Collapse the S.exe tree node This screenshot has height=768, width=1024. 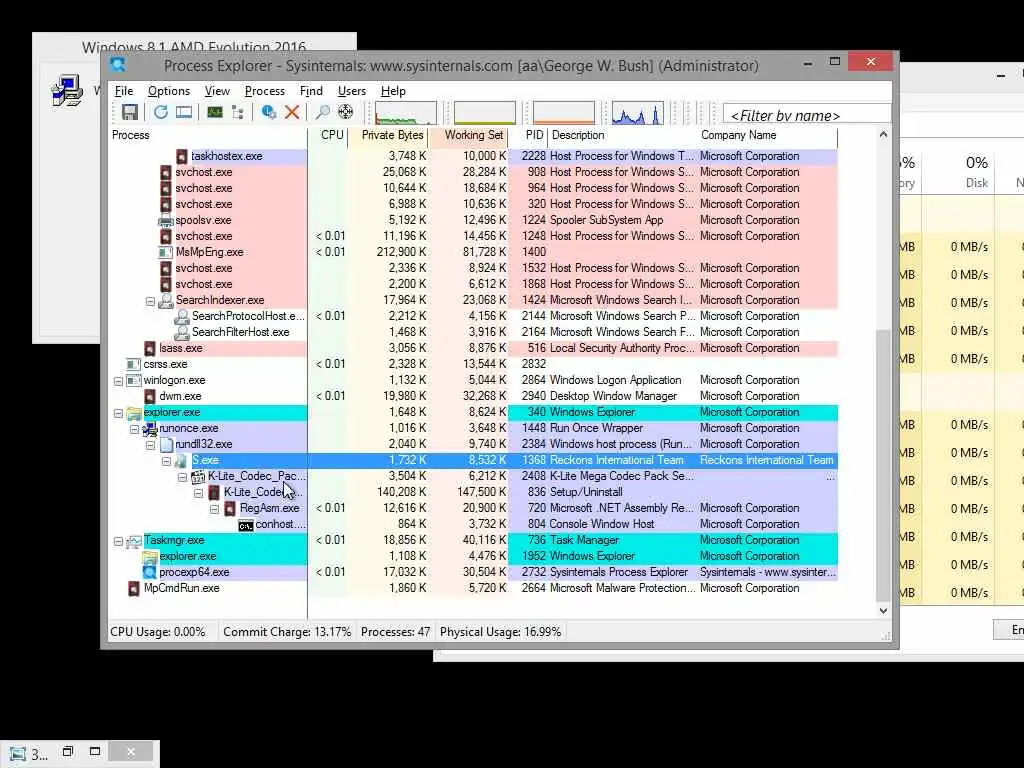pos(167,461)
